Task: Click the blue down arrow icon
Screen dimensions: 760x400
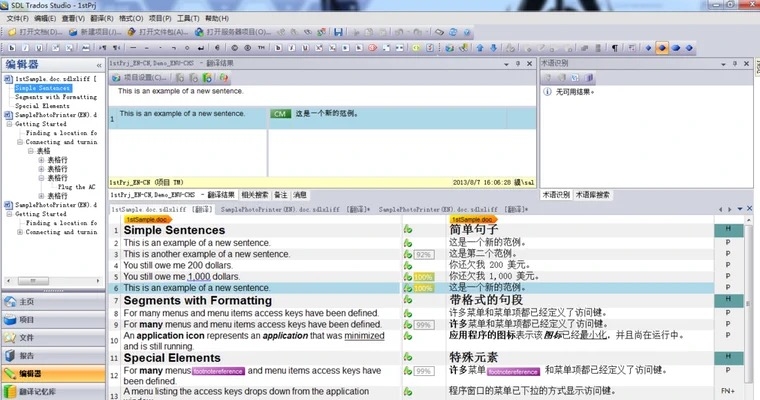Action: (x=493, y=48)
